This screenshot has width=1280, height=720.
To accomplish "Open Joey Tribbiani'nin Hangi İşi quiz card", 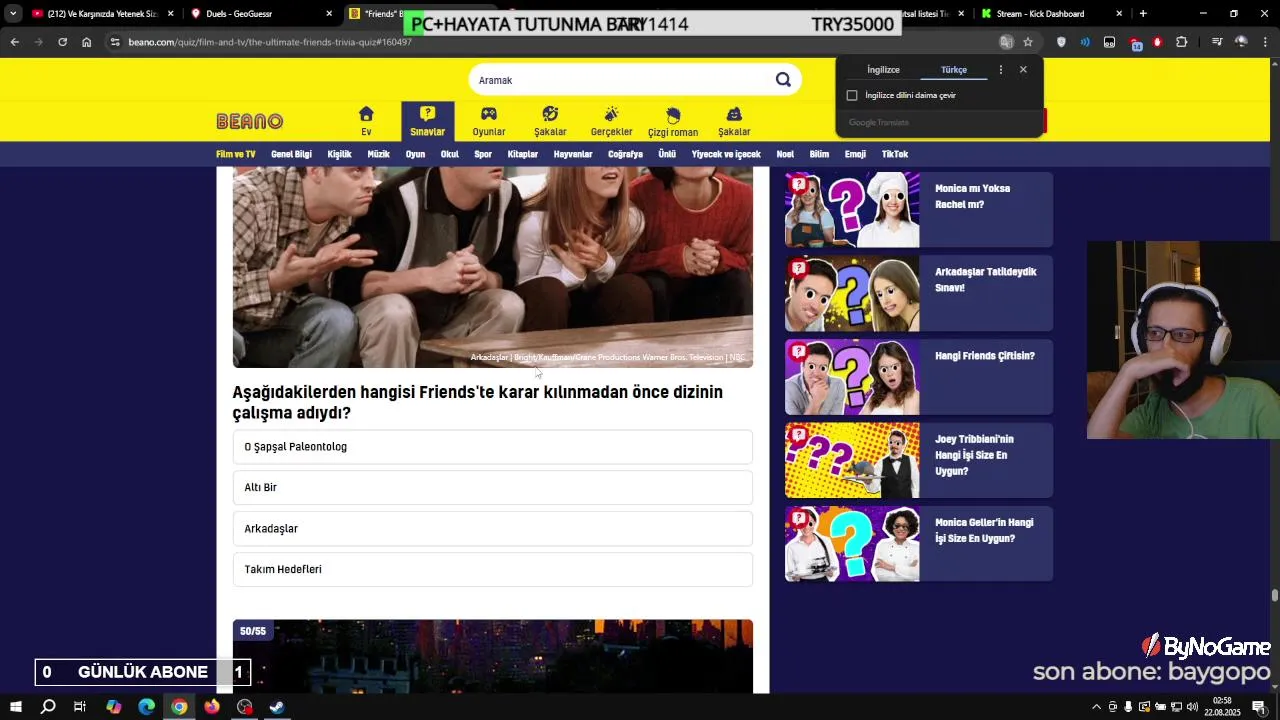I will (x=919, y=460).
